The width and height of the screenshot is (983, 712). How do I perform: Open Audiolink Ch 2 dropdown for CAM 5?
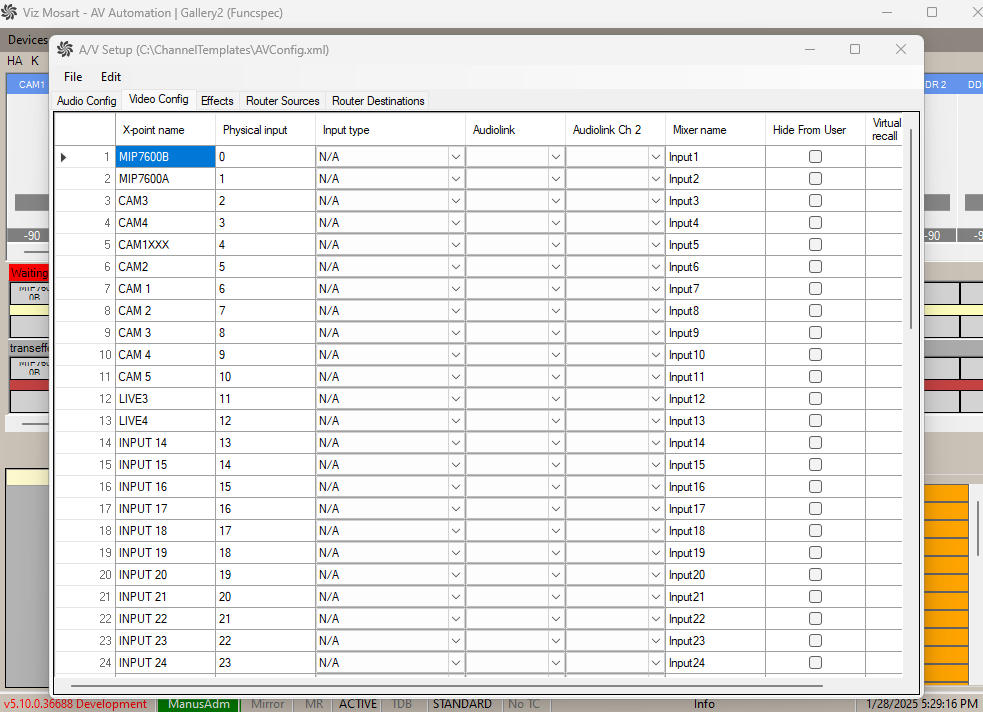[655, 377]
